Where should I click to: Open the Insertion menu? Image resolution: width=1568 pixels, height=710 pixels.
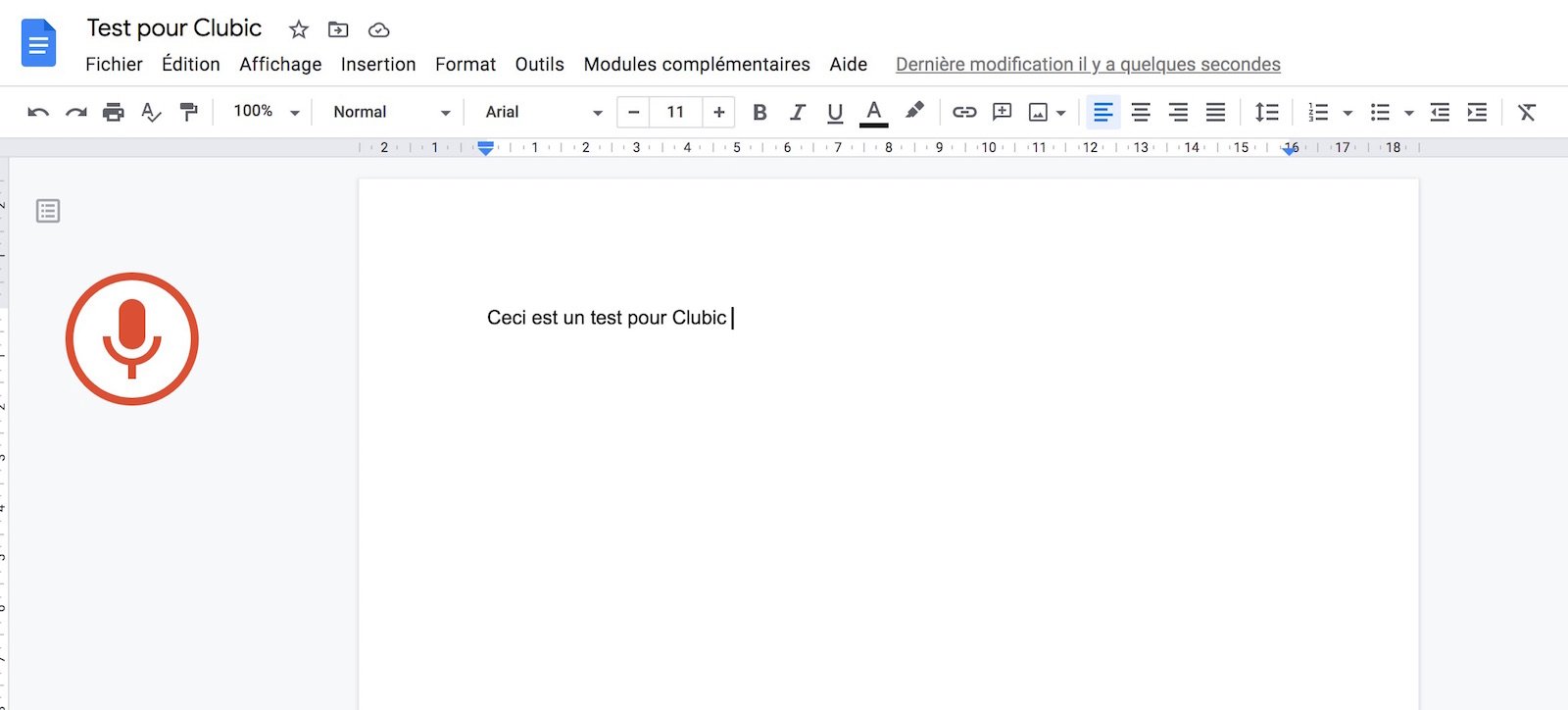click(x=378, y=64)
